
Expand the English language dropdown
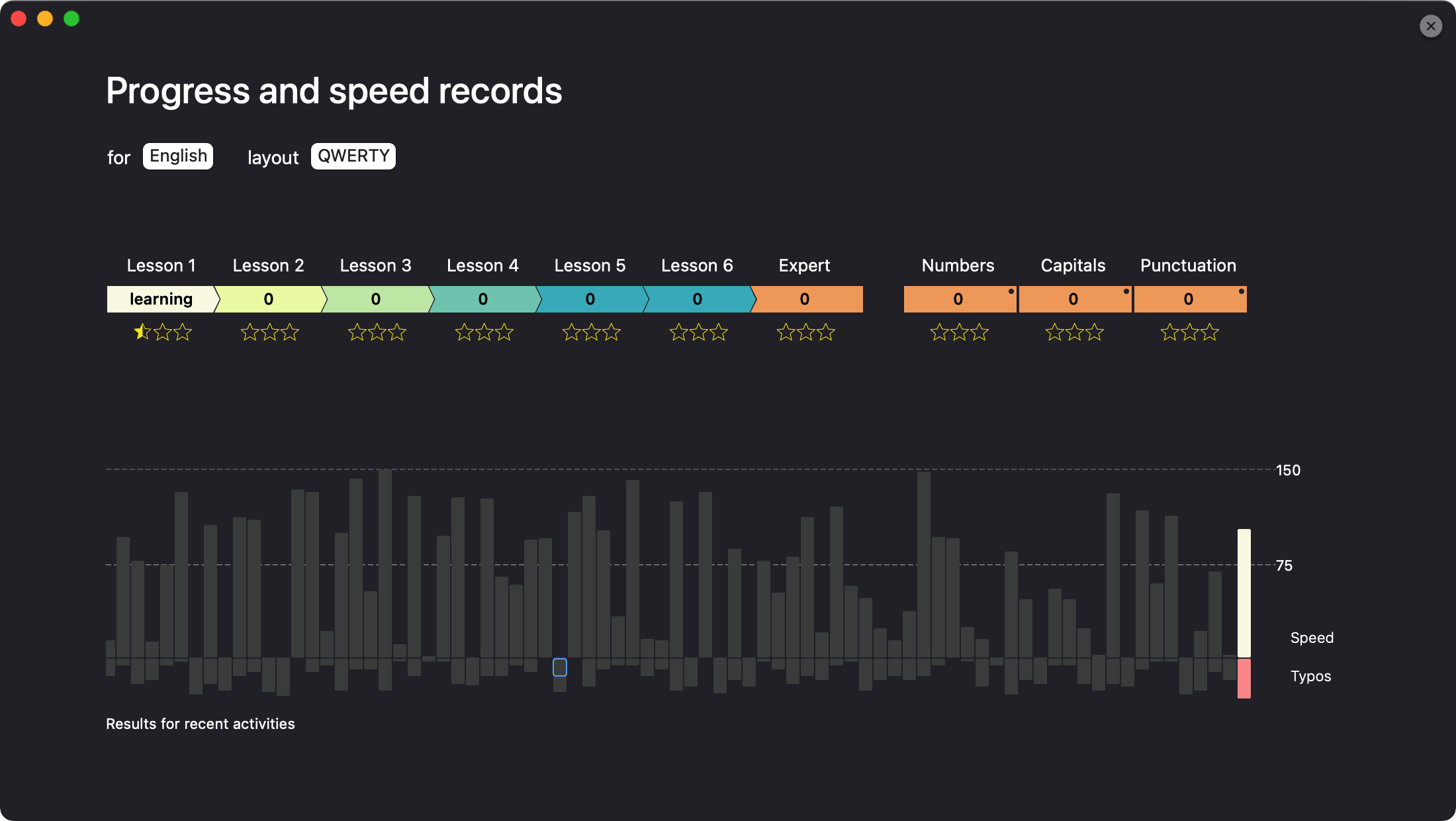click(x=178, y=155)
